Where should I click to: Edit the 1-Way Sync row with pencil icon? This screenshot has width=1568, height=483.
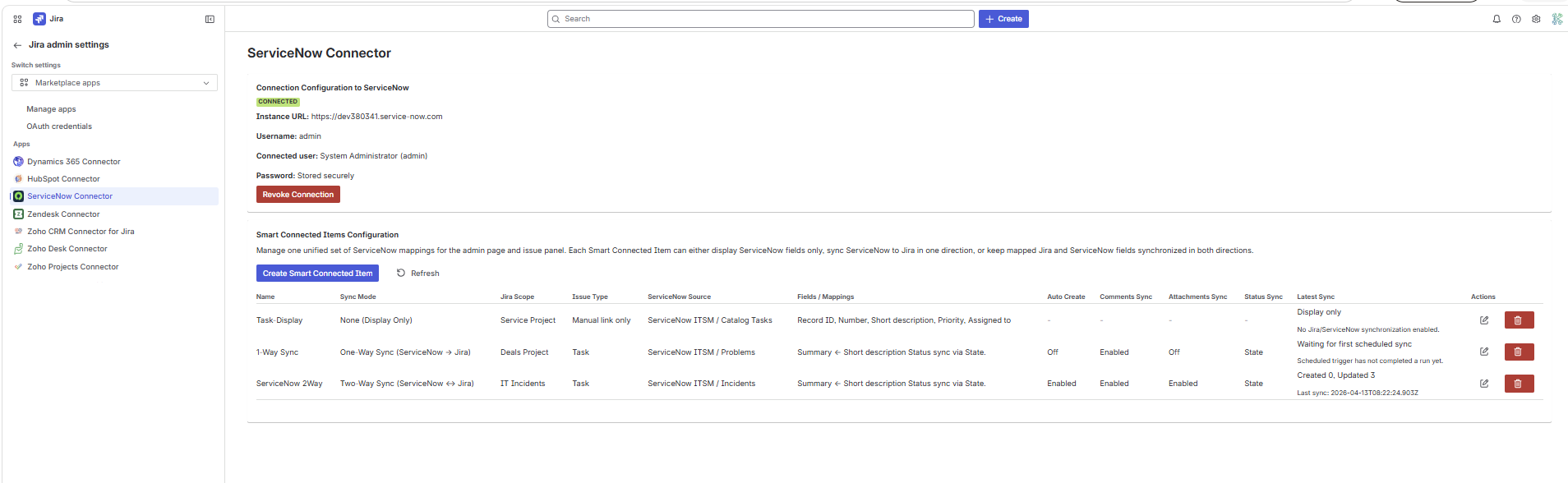[1484, 352]
